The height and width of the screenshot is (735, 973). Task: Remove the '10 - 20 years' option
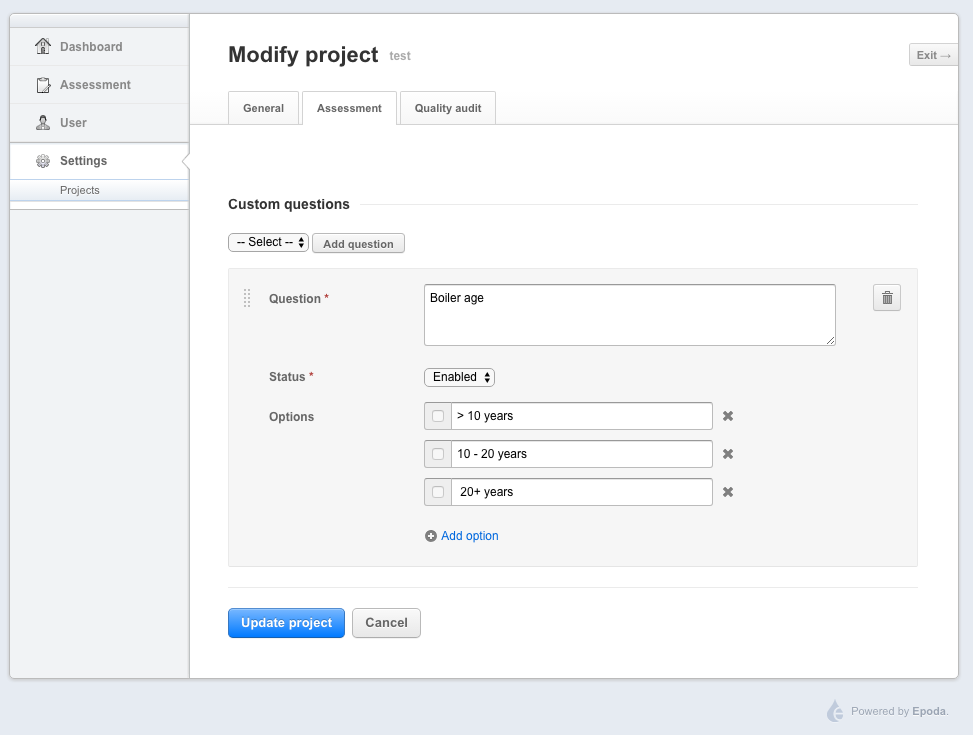tap(728, 454)
